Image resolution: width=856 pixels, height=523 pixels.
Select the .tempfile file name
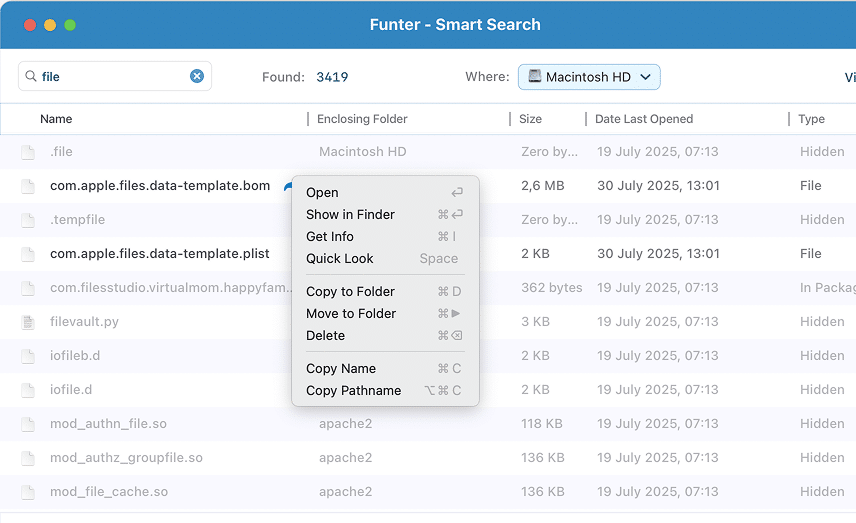click(x=78, y=219)
